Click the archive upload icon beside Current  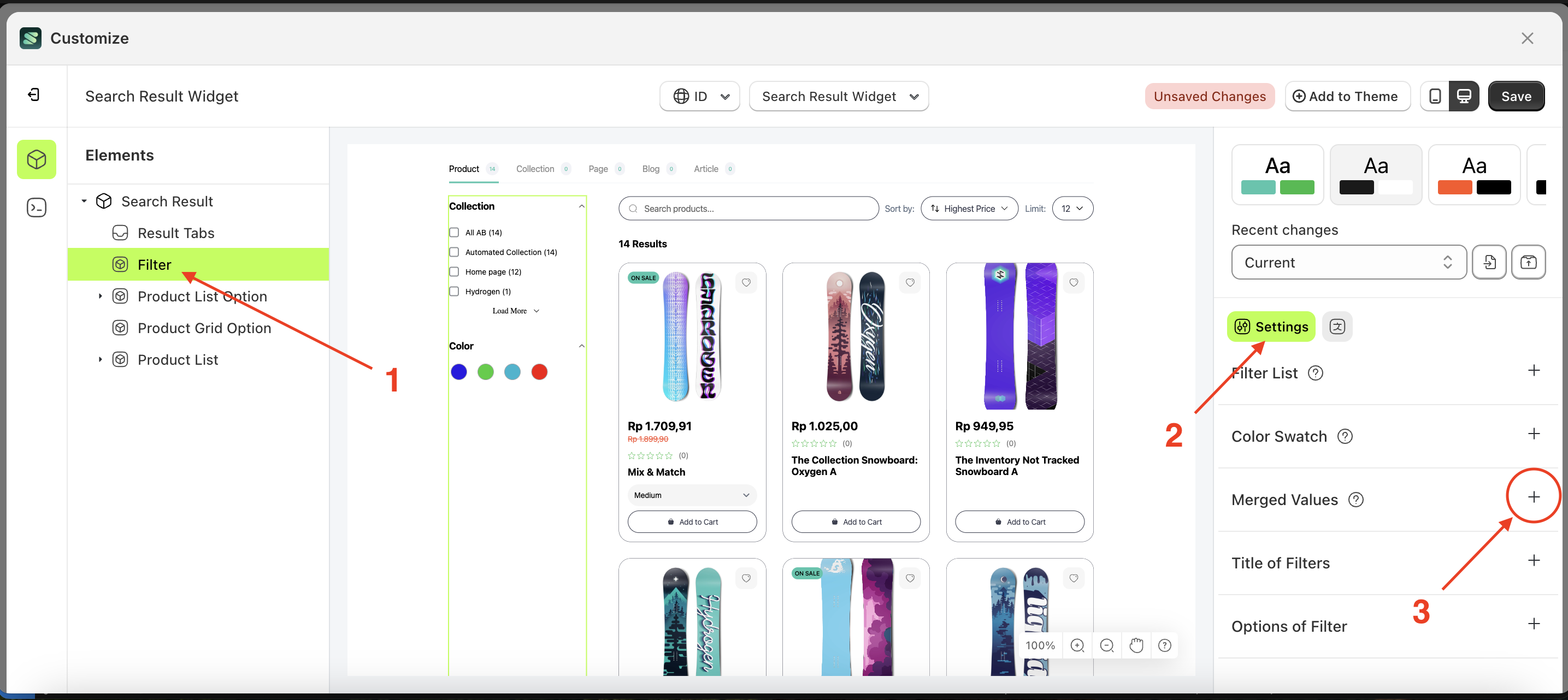pos(1529,262)
